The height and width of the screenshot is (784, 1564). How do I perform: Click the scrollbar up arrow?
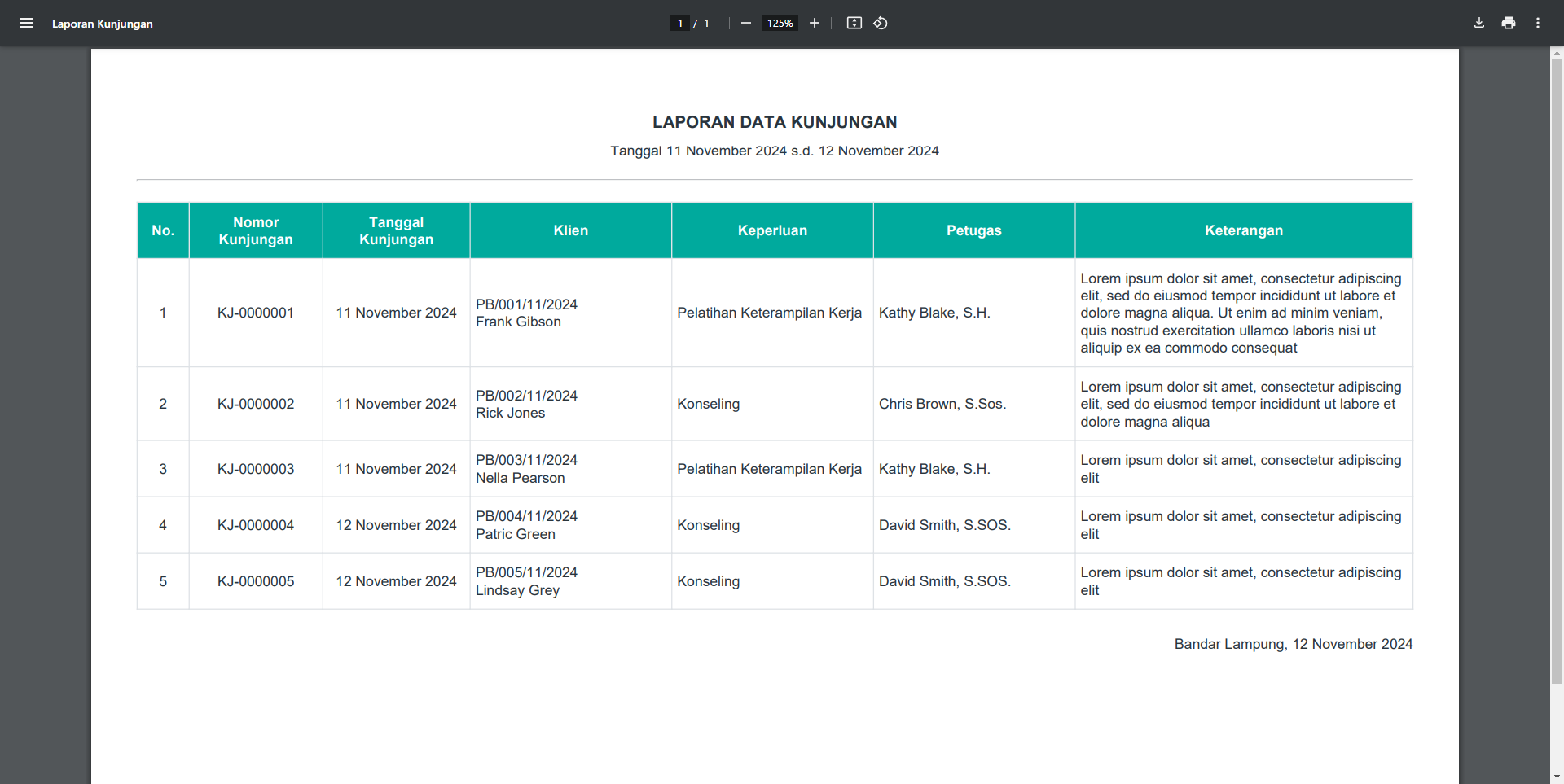[x=1557, y=54]
